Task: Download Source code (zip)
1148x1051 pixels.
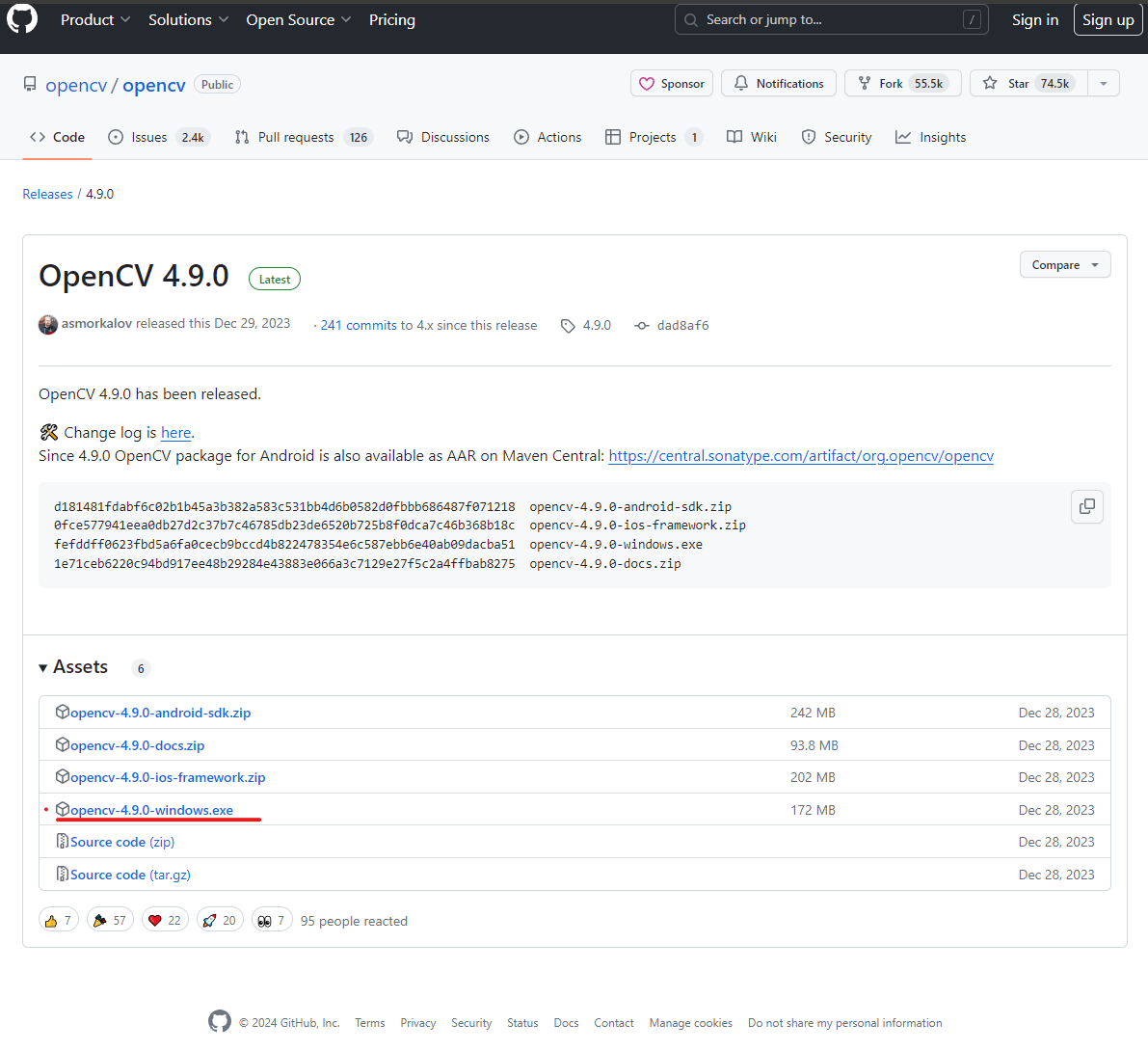Action: (x=122, y=843)
